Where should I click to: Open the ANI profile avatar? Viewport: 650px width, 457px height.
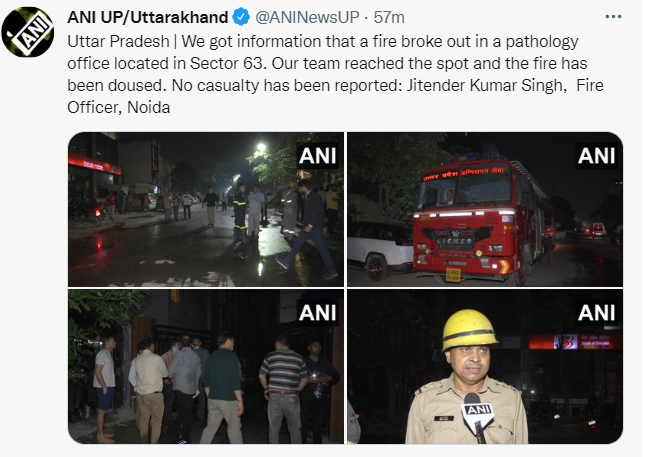coord(27,32)
